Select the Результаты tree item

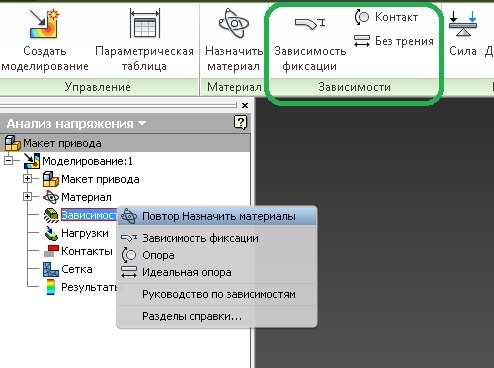89,287
